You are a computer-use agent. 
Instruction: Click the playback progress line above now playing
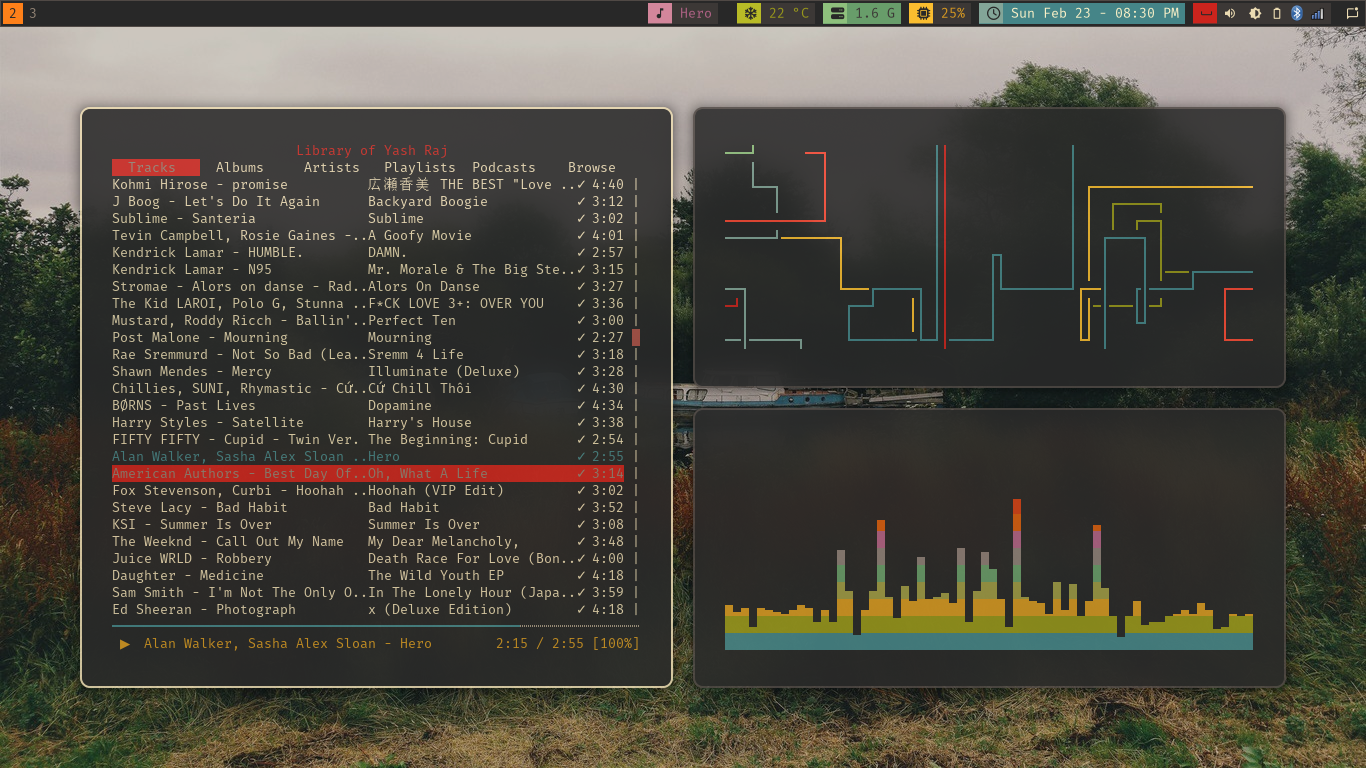[376, 626]
